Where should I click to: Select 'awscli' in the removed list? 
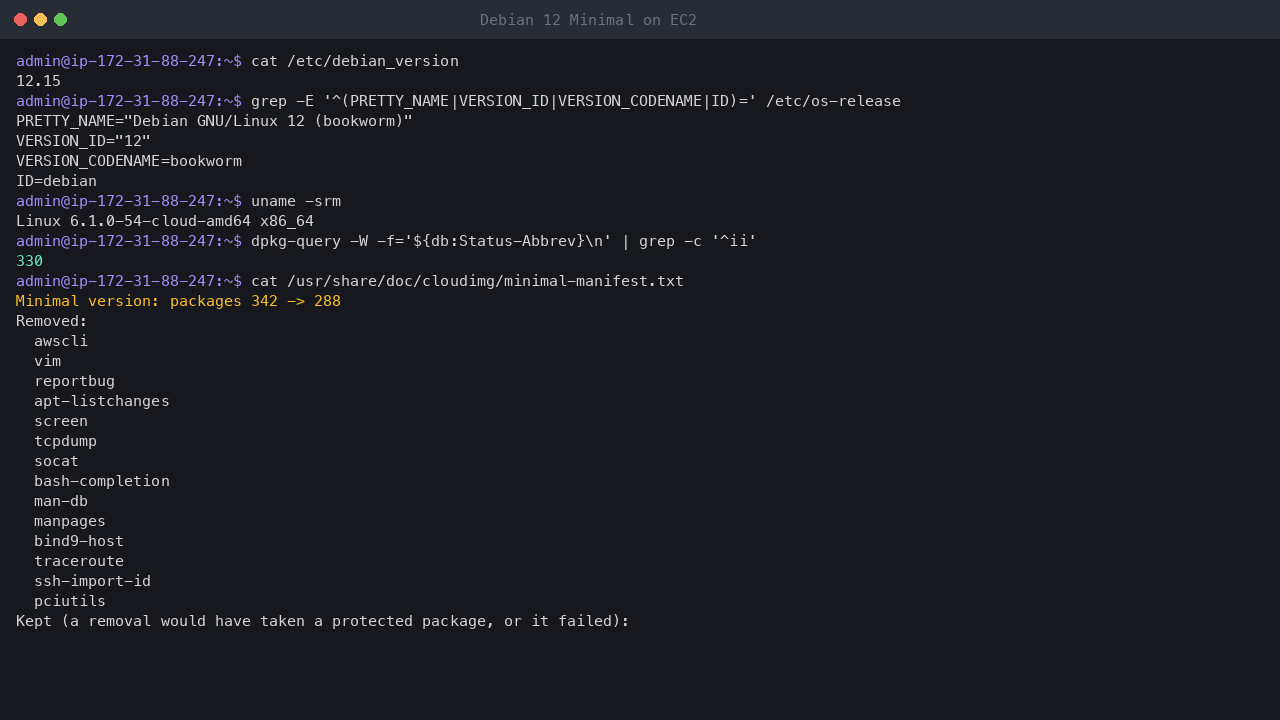click(x=61, y=341)
